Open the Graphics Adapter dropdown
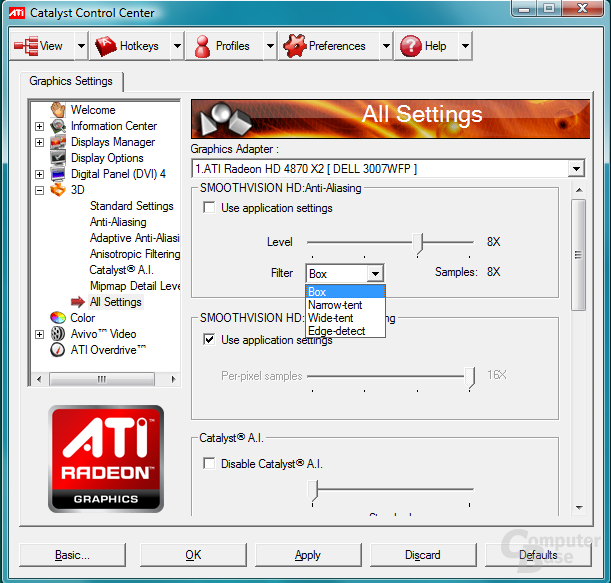 [576, 169]
